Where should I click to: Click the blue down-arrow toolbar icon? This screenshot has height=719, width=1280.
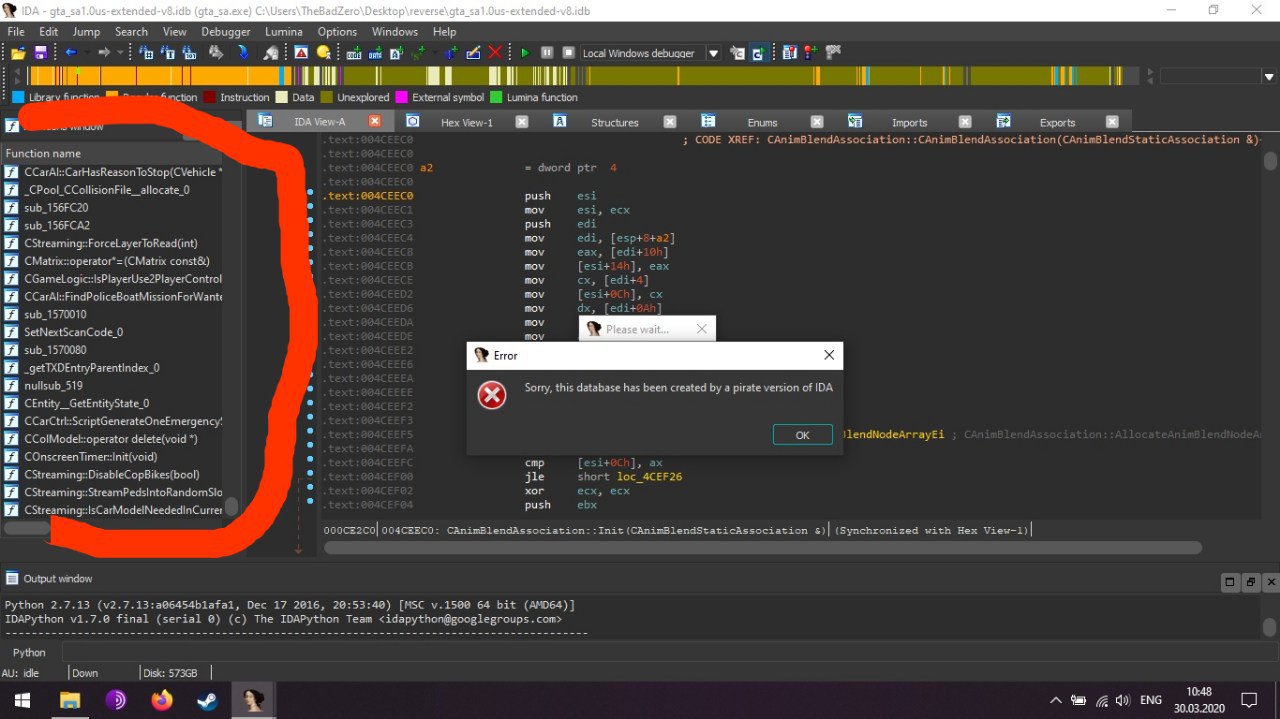243,53
